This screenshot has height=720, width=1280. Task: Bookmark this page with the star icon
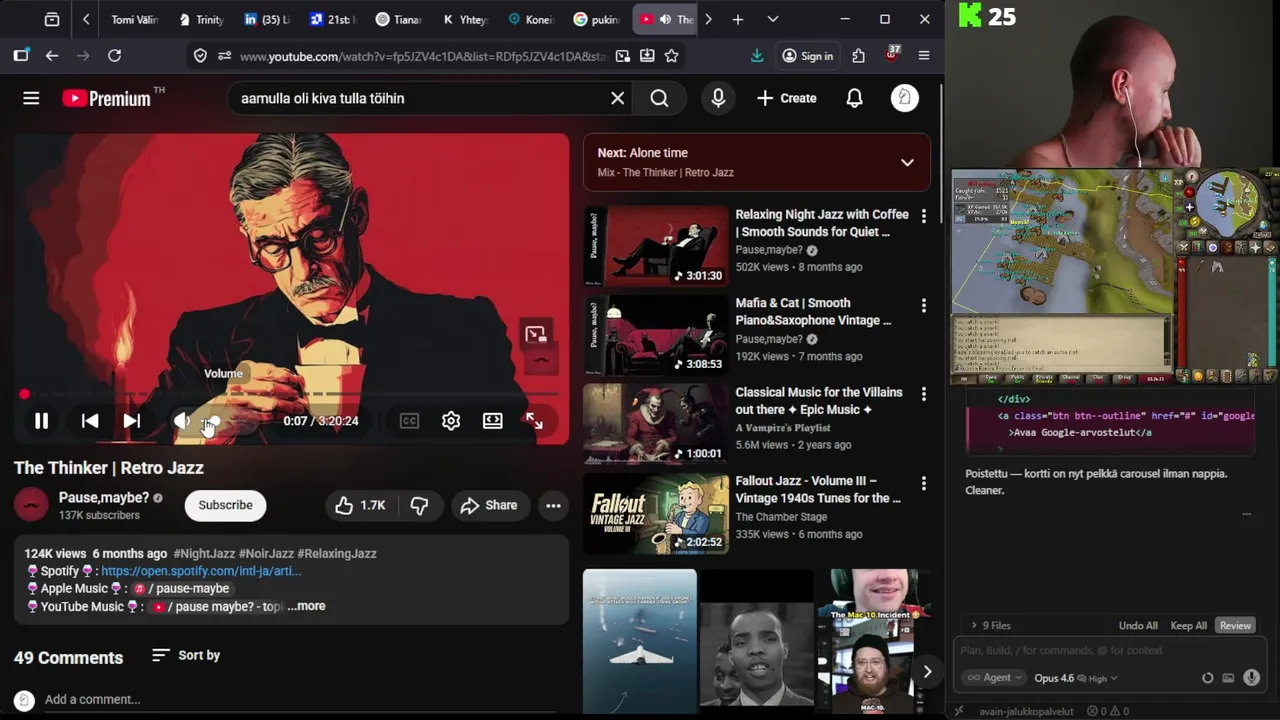672,56
